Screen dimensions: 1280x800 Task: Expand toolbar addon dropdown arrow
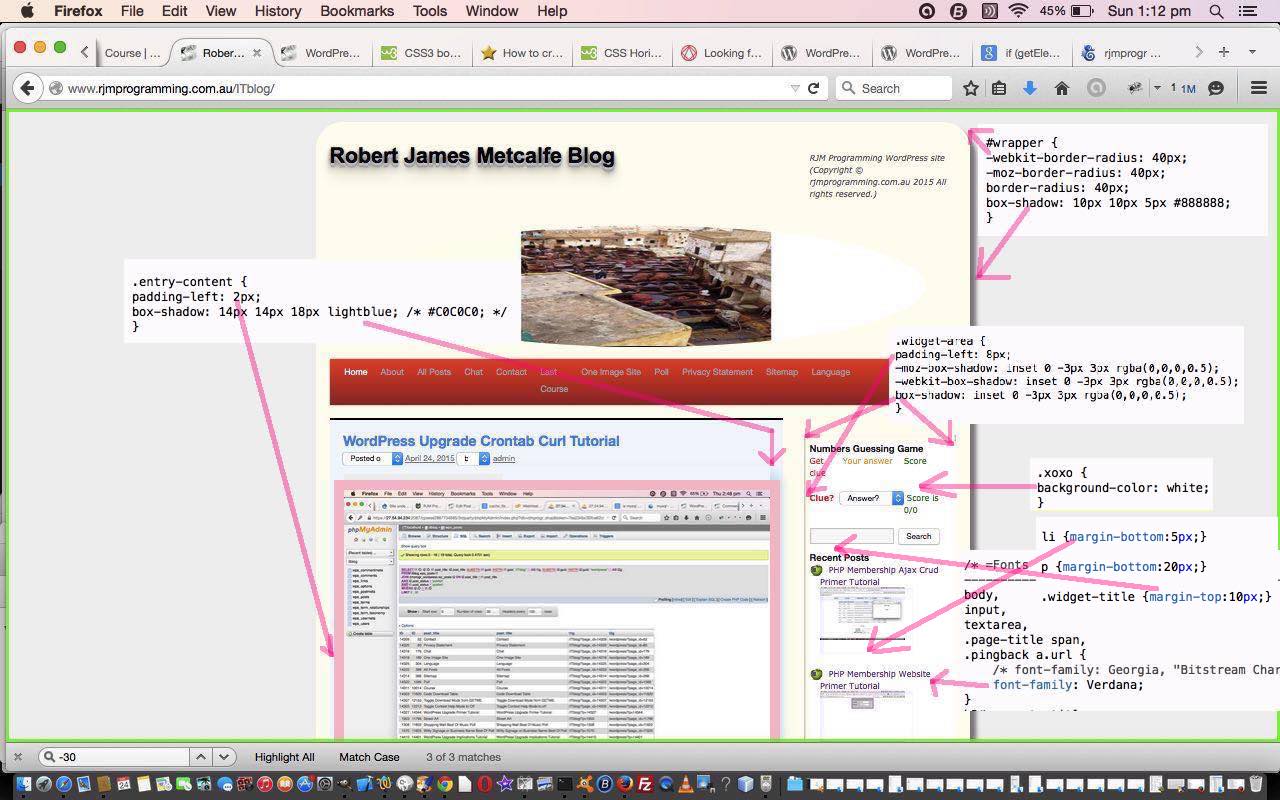[x=1157, y=88]
